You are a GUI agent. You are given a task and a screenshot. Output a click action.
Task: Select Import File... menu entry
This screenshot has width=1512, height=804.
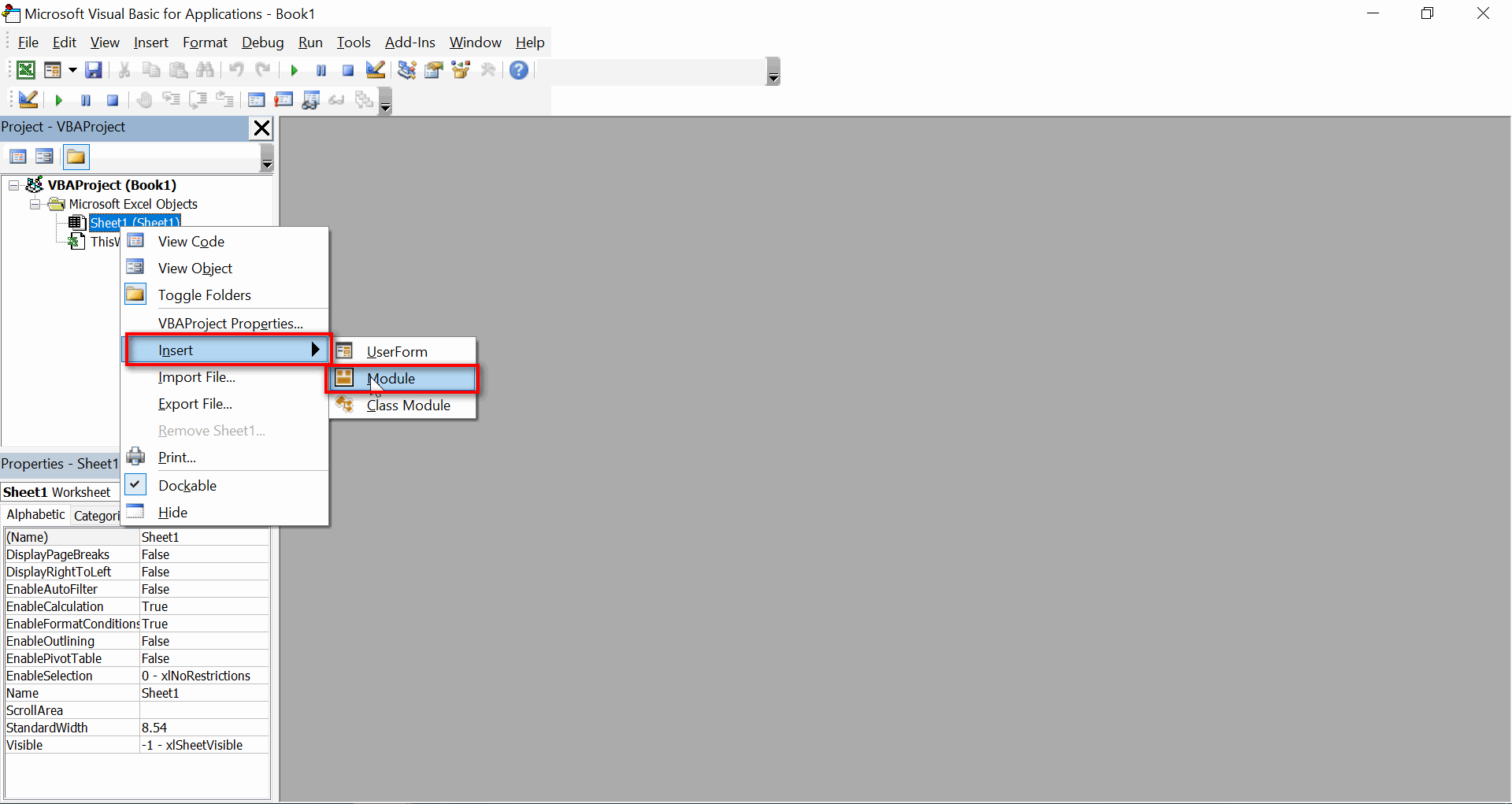coord(224,377)
